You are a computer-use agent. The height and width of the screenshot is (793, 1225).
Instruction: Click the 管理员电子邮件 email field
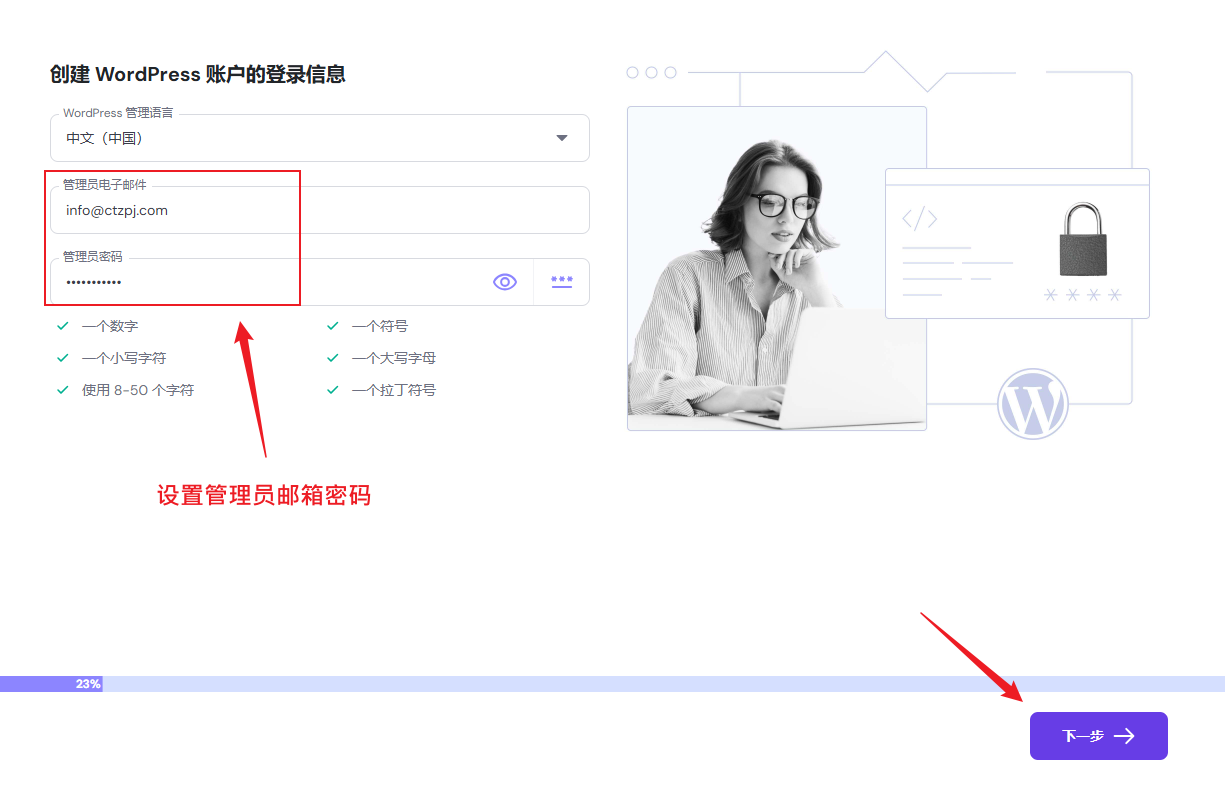coord(320,210)
